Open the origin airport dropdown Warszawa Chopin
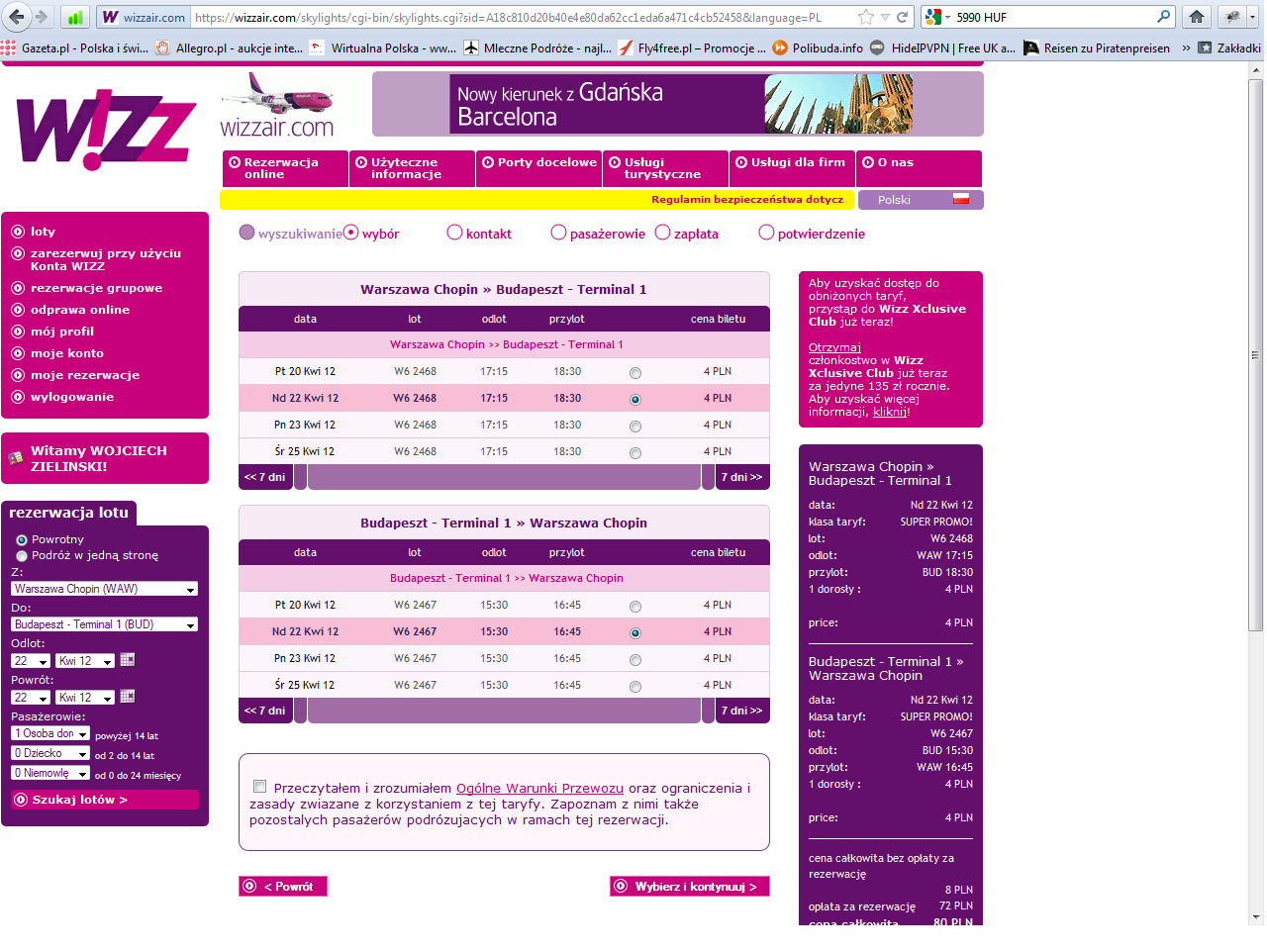 point(104,589)
